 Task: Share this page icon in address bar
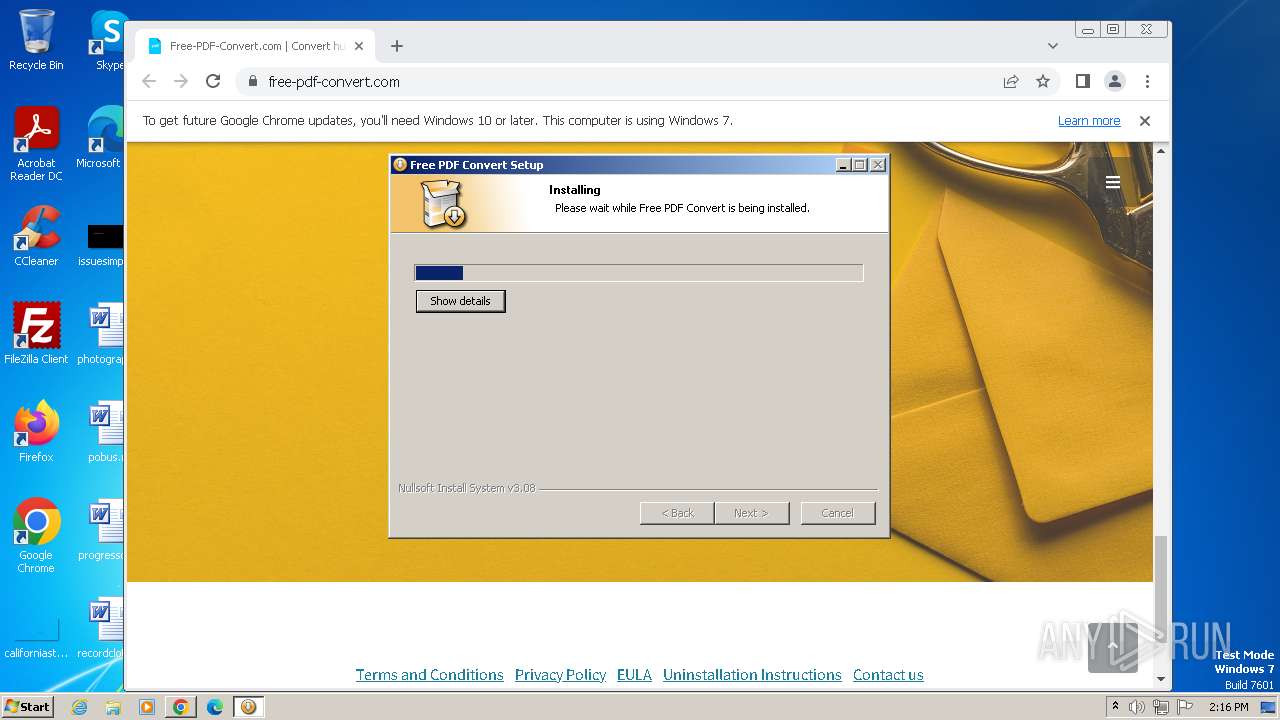click(x=1011, y=82)
